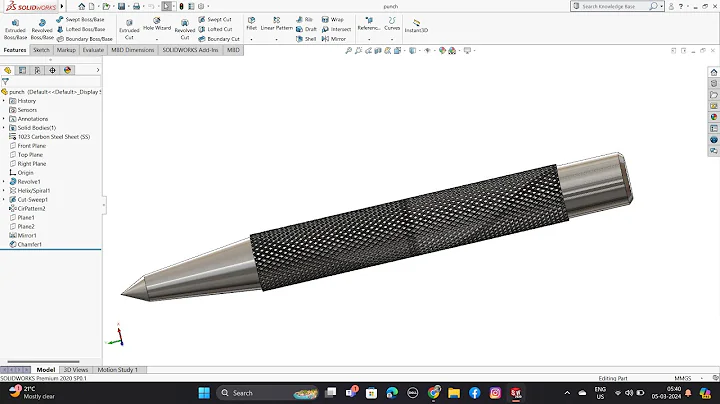Select the Wrap tool
Viewport: 720px width, 404px height.
[x=332, y=19]
